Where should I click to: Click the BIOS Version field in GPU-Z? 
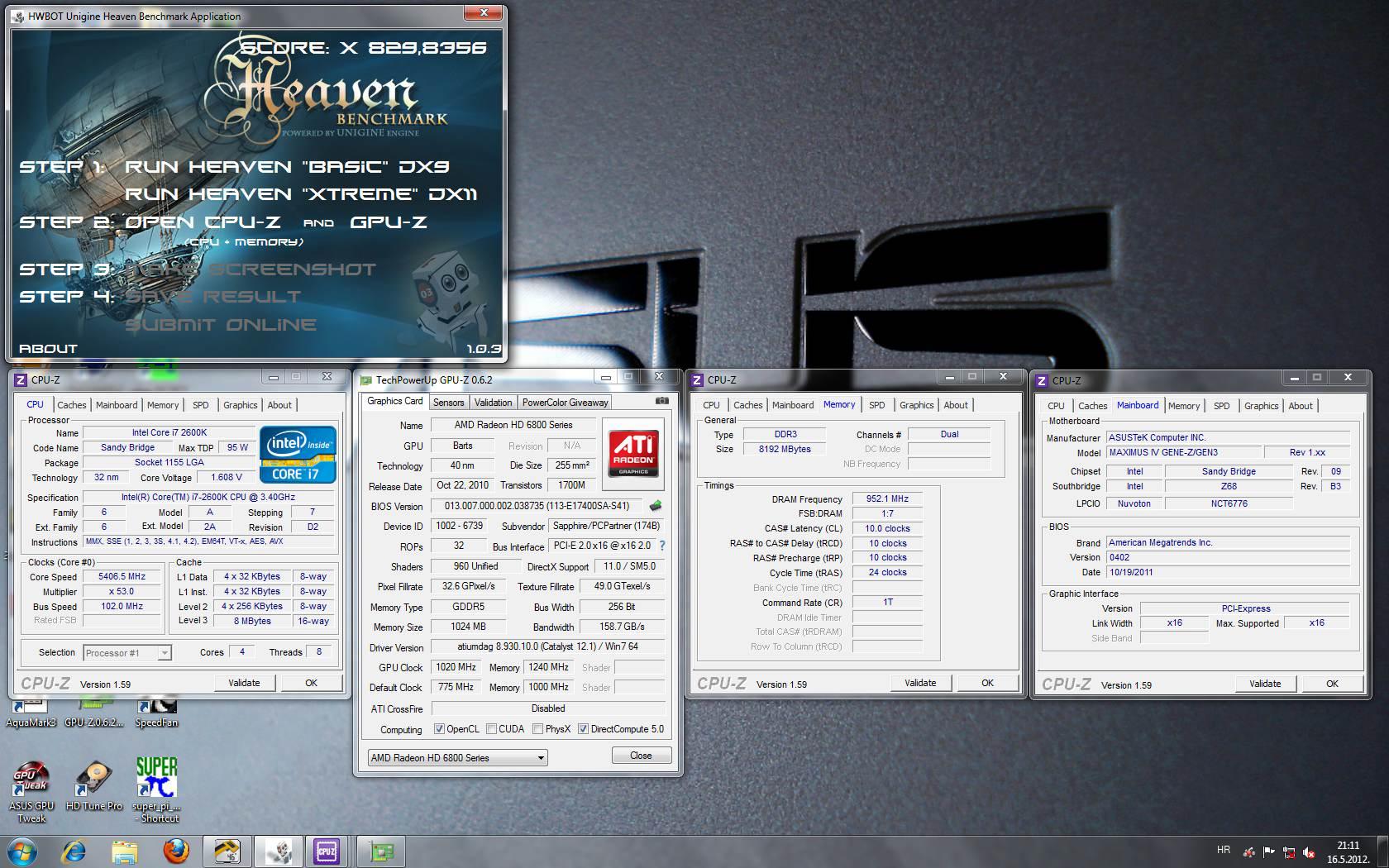(538, 506)
